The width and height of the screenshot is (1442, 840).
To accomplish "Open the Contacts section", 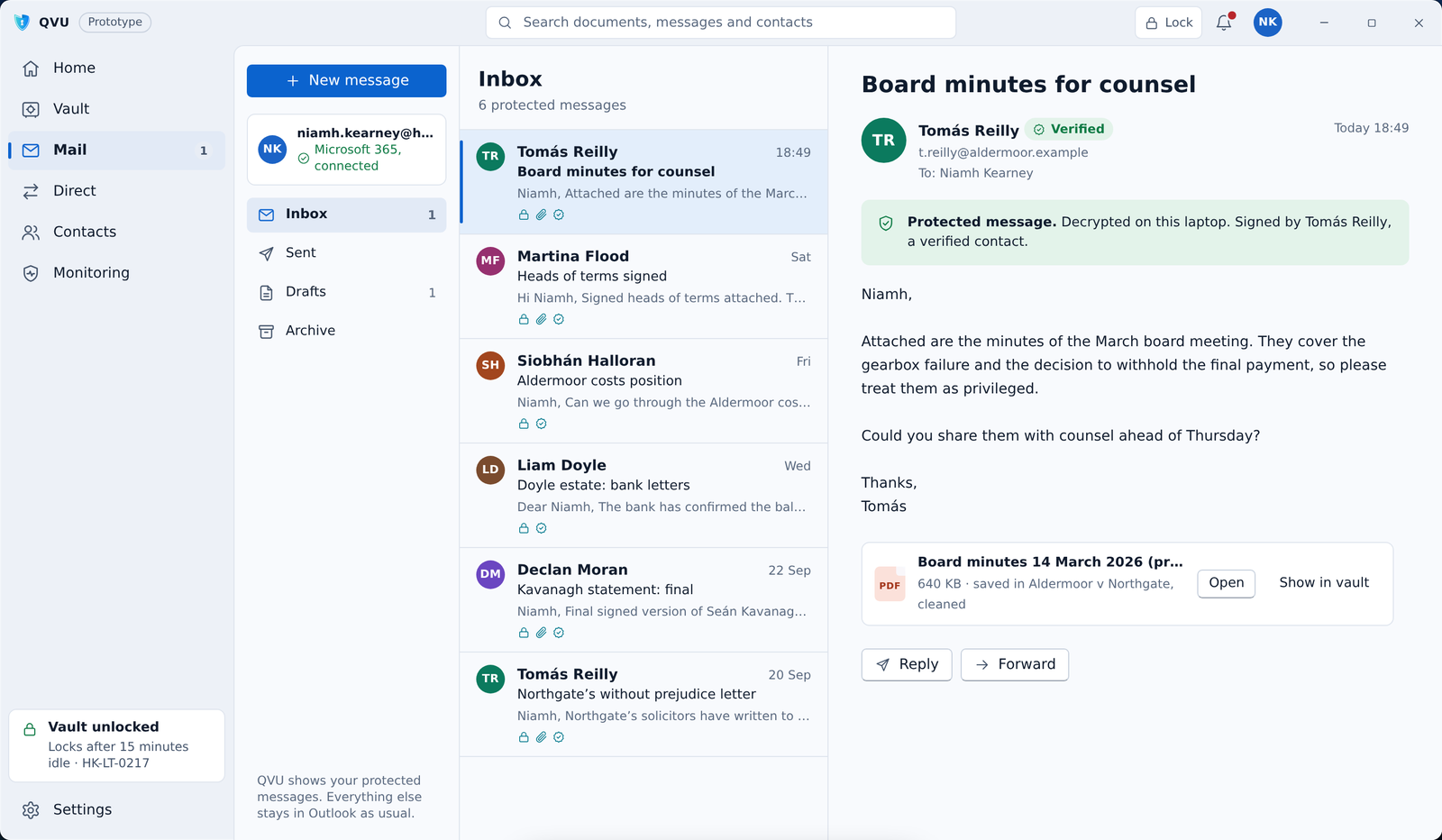I will click(x=116, y=232).
